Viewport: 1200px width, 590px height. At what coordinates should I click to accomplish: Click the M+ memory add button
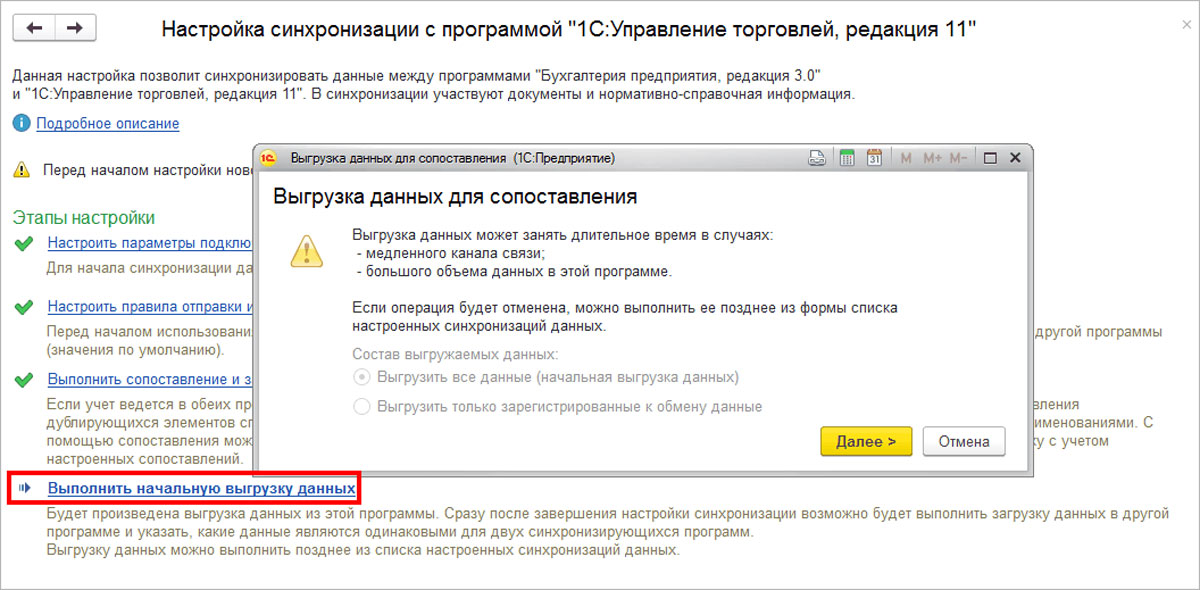[x=932, y=158]
